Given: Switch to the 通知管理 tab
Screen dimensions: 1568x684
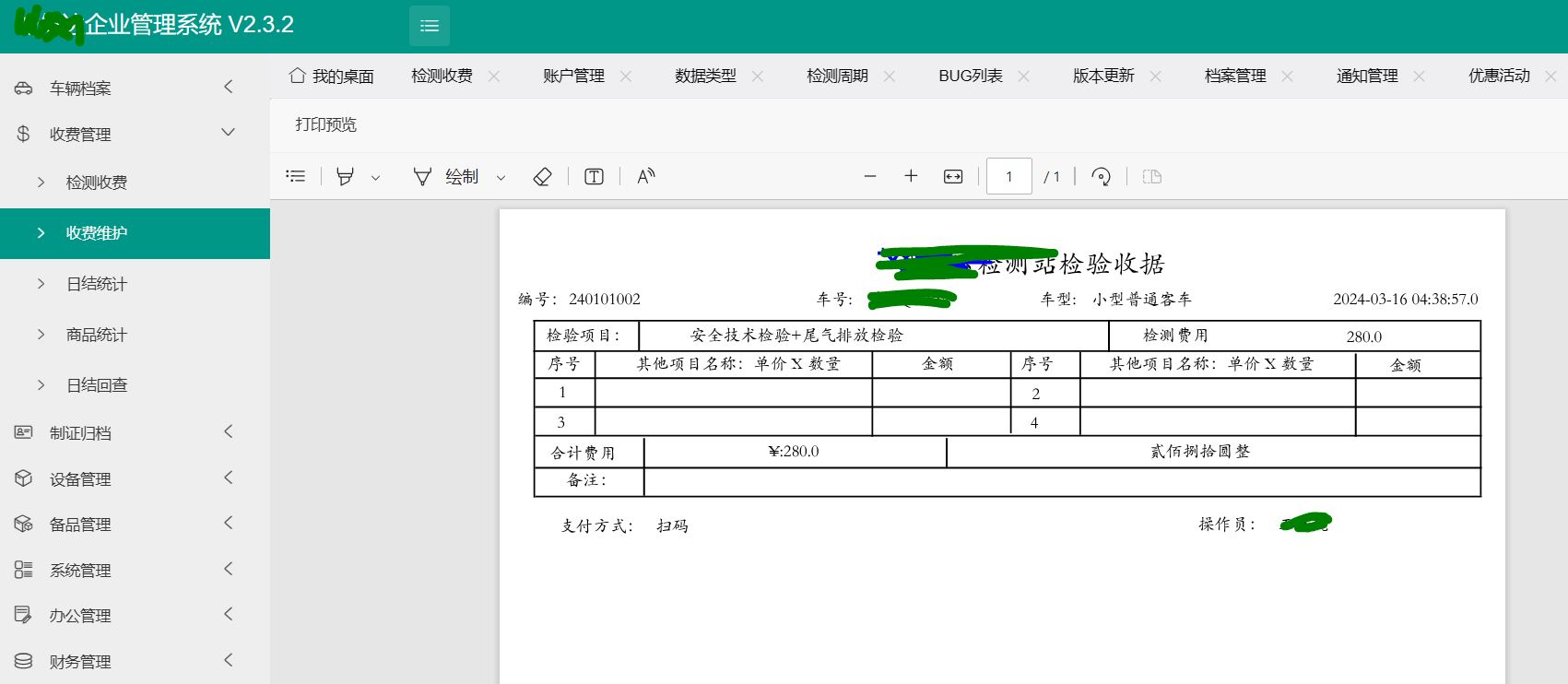Looking at the screenshot, I should coord(1367,76).
